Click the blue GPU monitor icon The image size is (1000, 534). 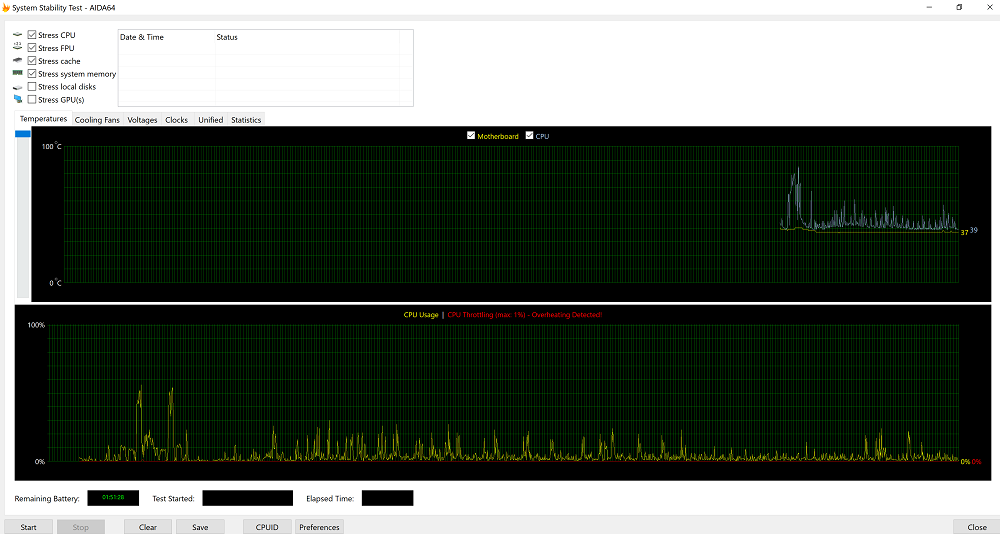17,100
